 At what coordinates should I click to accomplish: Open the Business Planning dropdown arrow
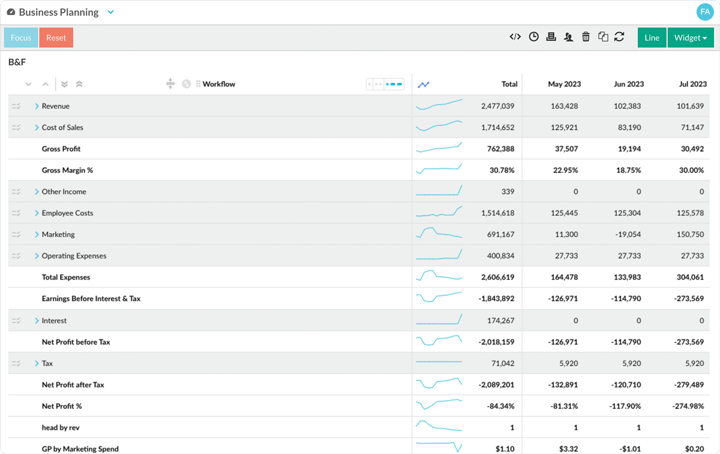point(111,12)
